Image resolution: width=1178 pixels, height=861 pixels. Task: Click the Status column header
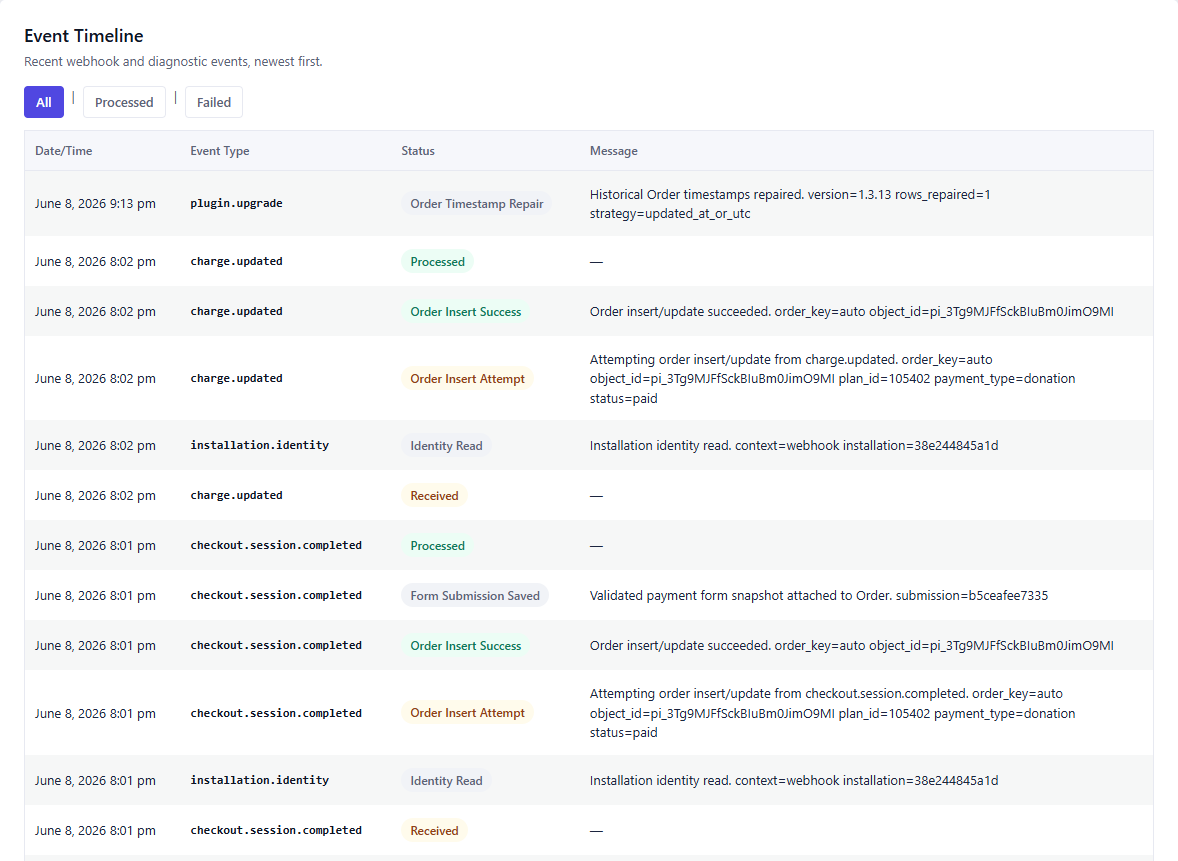(418, 151)
